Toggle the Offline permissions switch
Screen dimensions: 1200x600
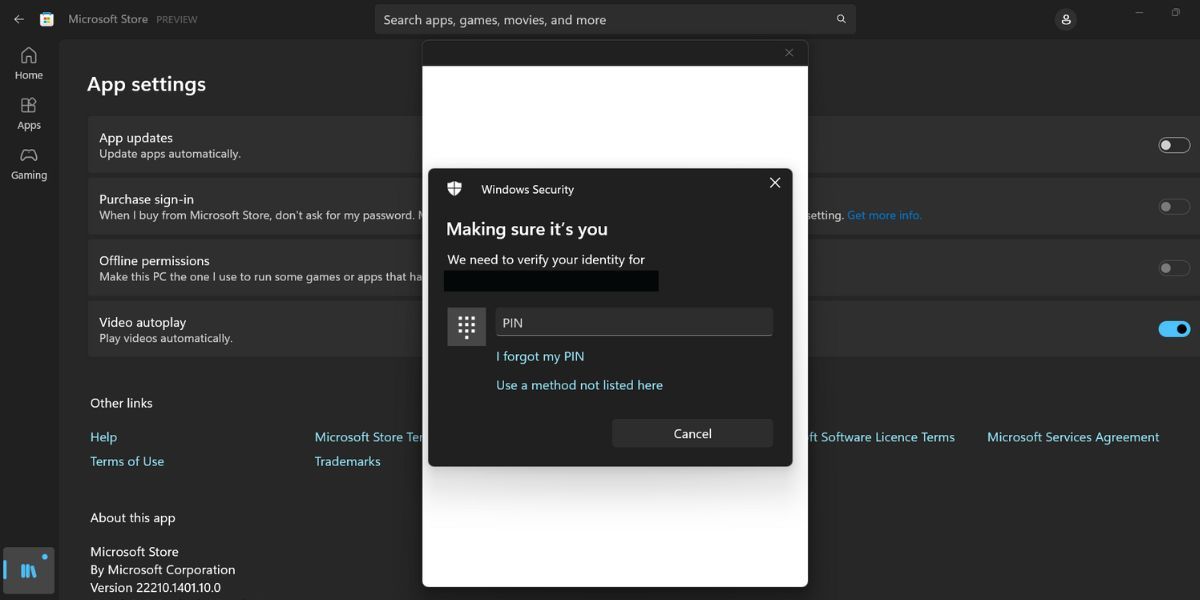1174,268
